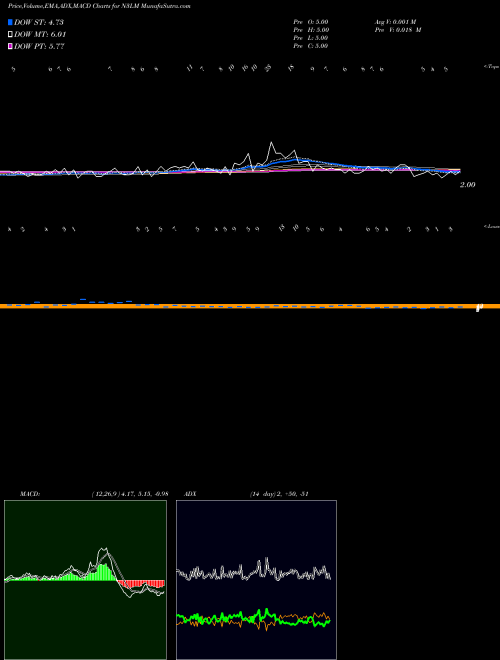Click the chart title mentioning NSLM MunafaSutra.com
500x660 pixels.
99,6
